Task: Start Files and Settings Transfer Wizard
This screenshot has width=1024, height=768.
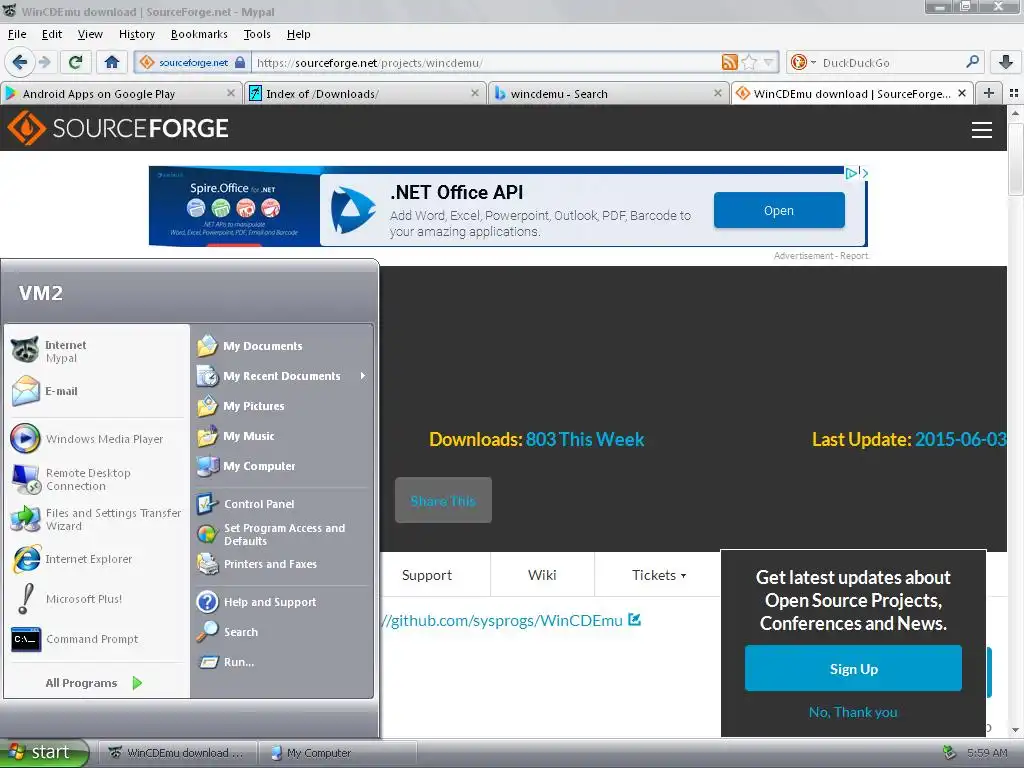Action: pos(97,519)
